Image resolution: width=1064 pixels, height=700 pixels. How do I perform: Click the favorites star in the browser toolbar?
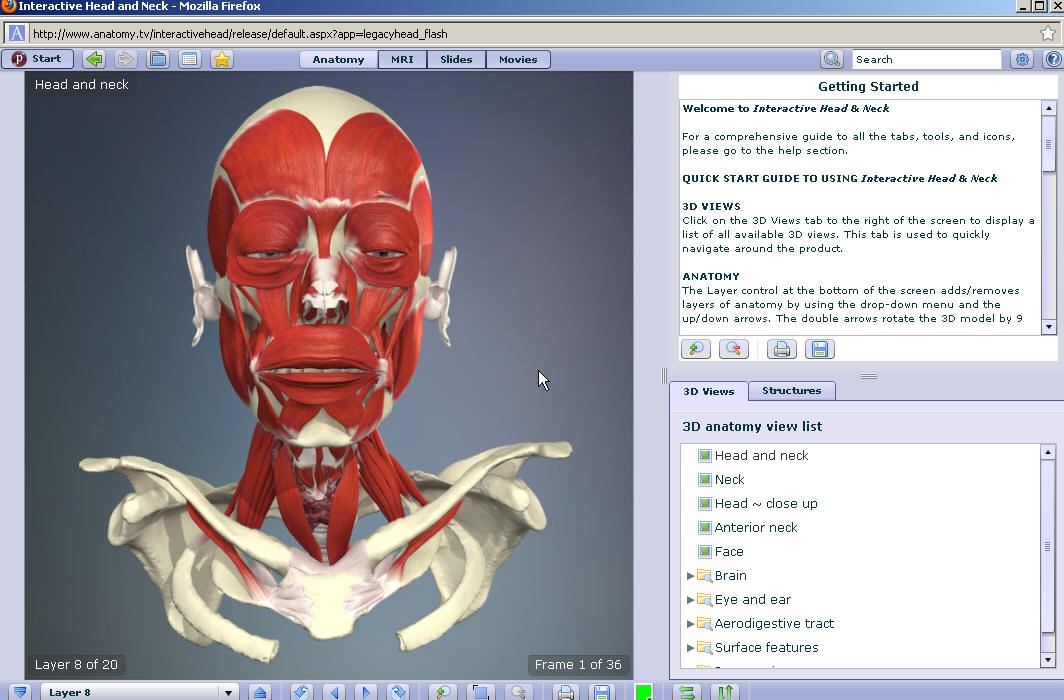pyautogui.click(x=221, y=59)
